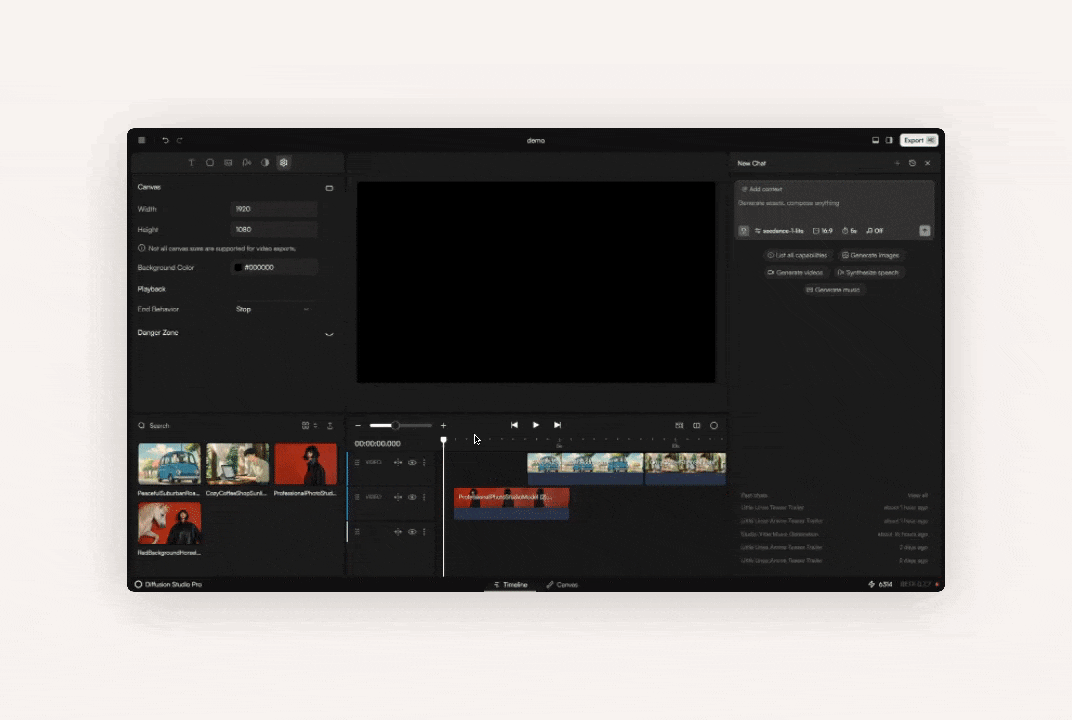Mute audio on the second VIDEO track

tap(398, 497)
